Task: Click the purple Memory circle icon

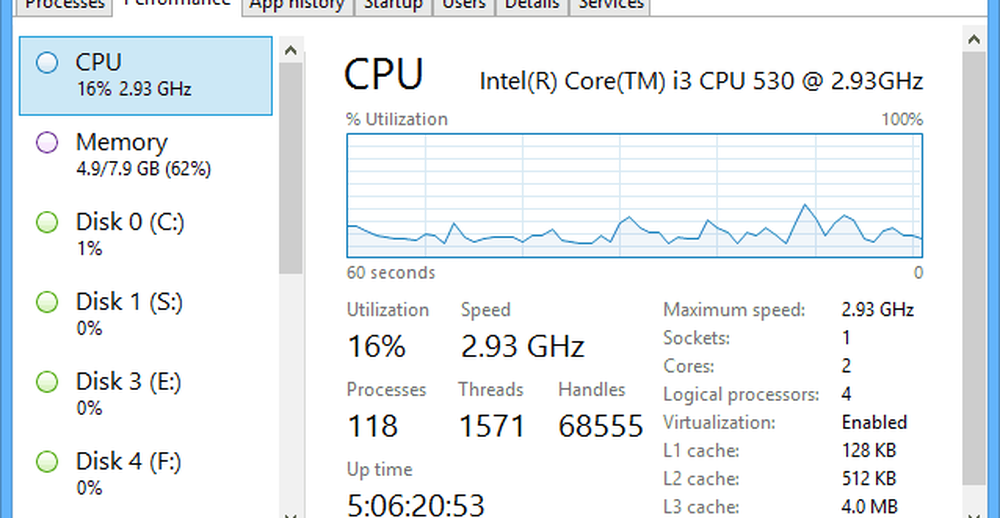Action: pos(47,143)
